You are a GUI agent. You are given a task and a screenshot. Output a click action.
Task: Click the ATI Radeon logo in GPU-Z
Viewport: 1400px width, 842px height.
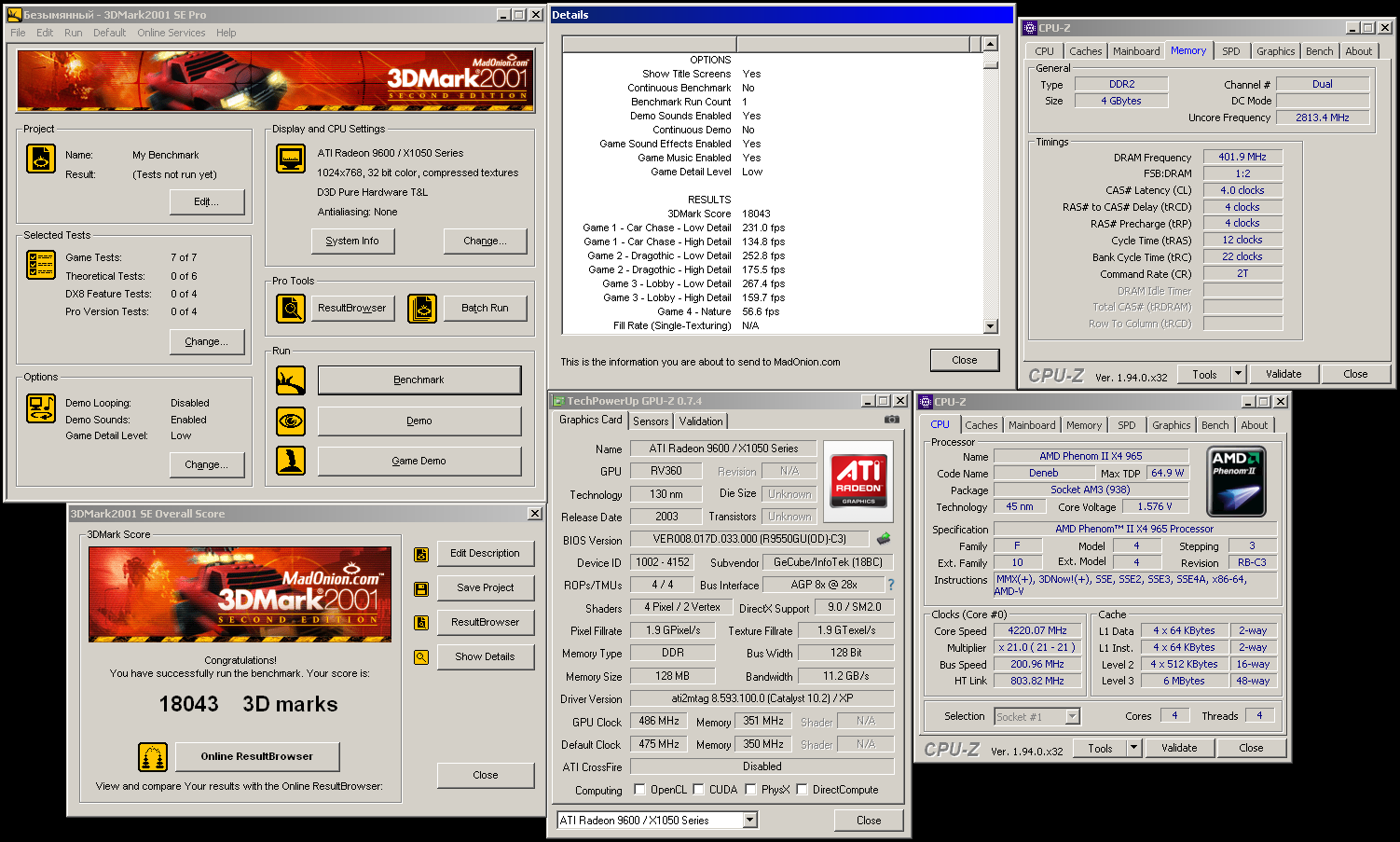858,481
